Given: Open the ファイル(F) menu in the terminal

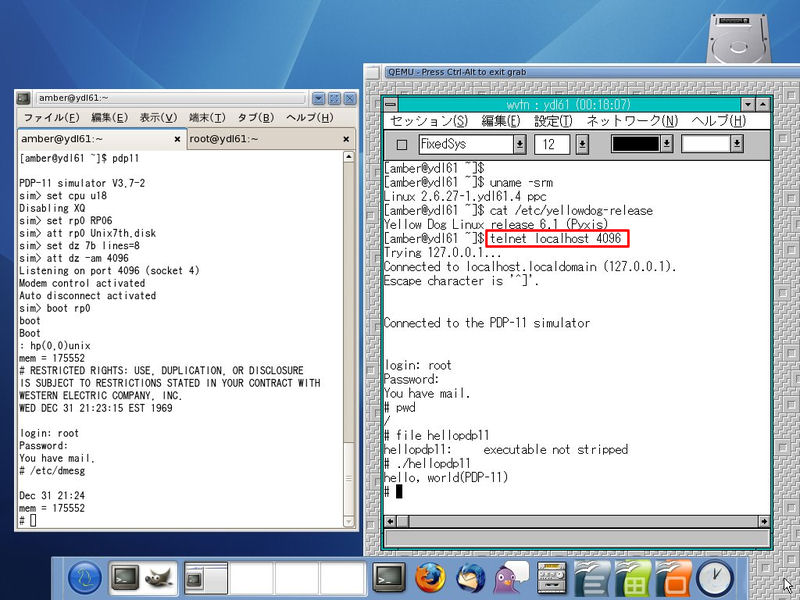Looking at the screenshot, I should pyautogui.click(x=52, y=117).
